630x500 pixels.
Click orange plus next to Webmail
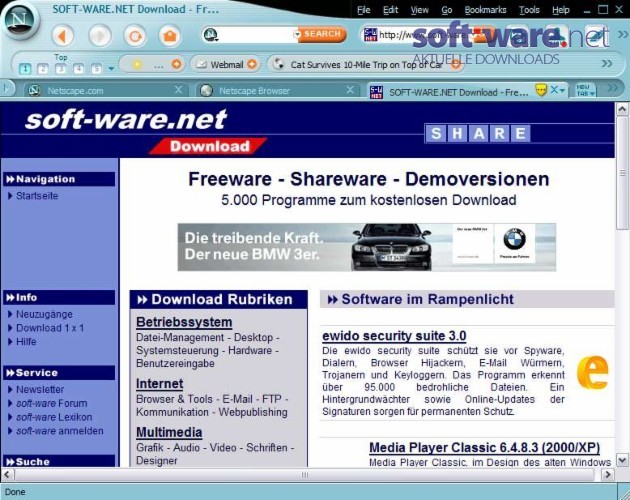[252, 64]
